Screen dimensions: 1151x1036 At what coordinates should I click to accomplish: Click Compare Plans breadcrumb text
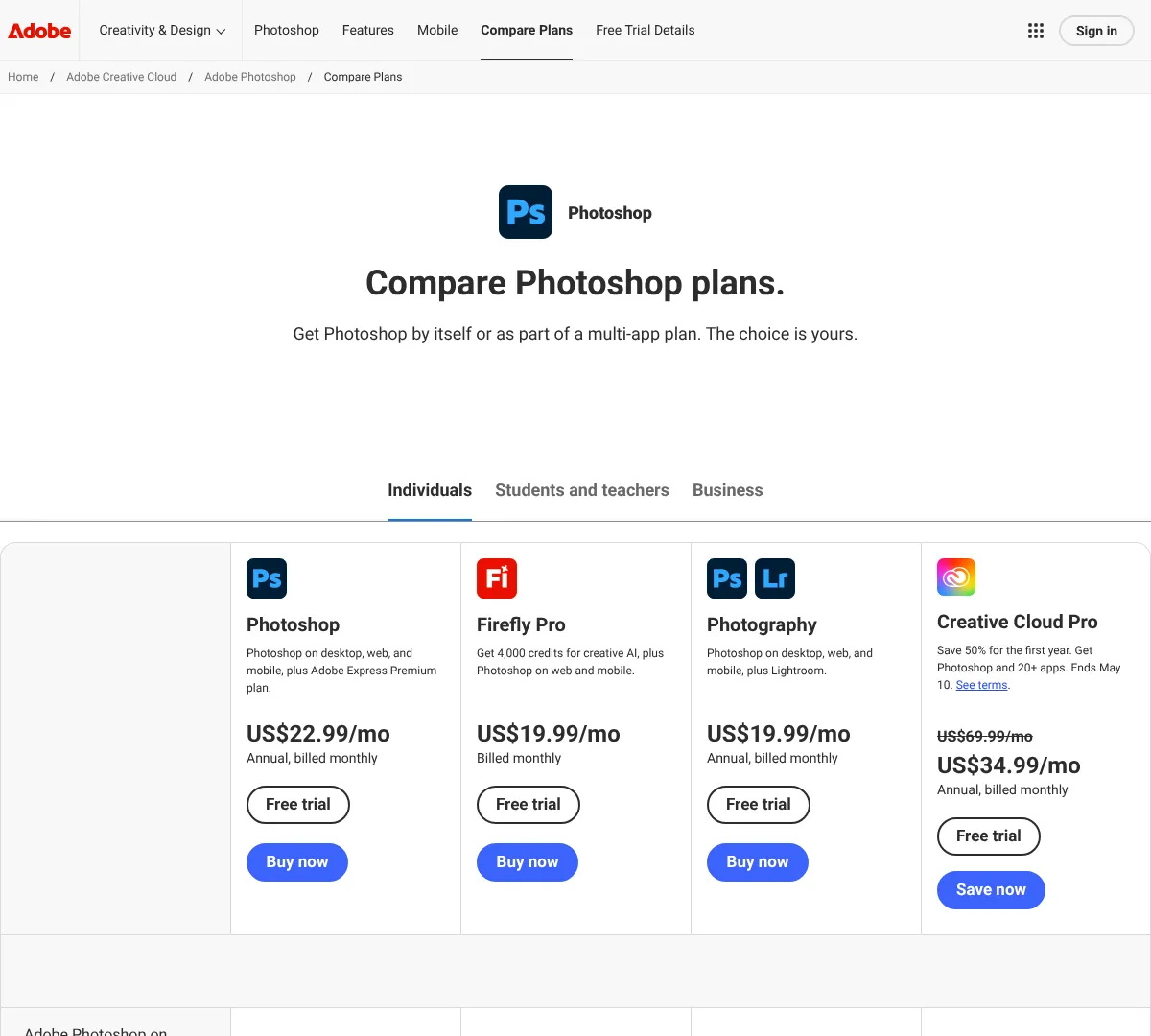pyautogui.click(x=363, y=77)
